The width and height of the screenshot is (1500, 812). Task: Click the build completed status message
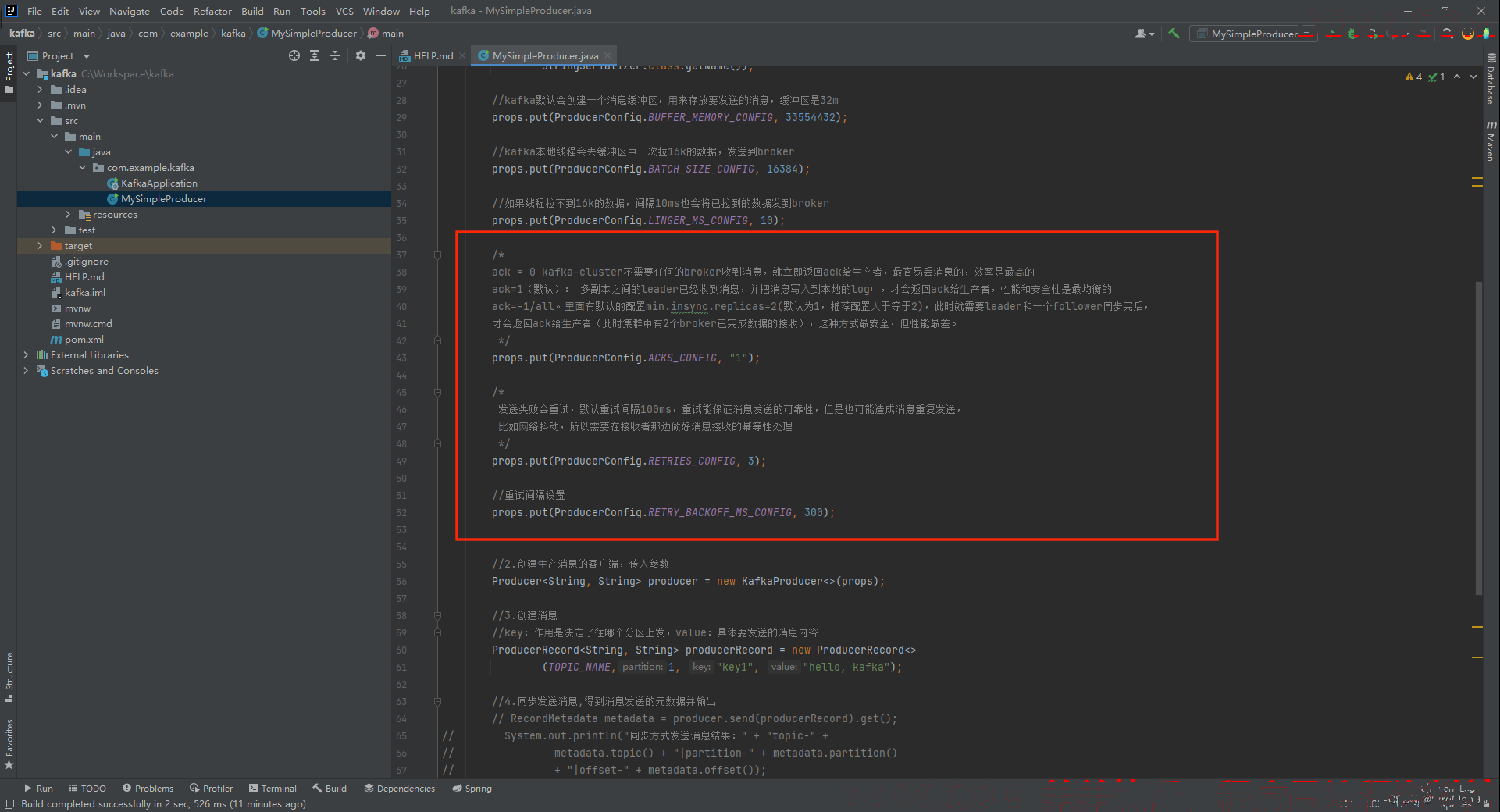(x=164, y=804)
